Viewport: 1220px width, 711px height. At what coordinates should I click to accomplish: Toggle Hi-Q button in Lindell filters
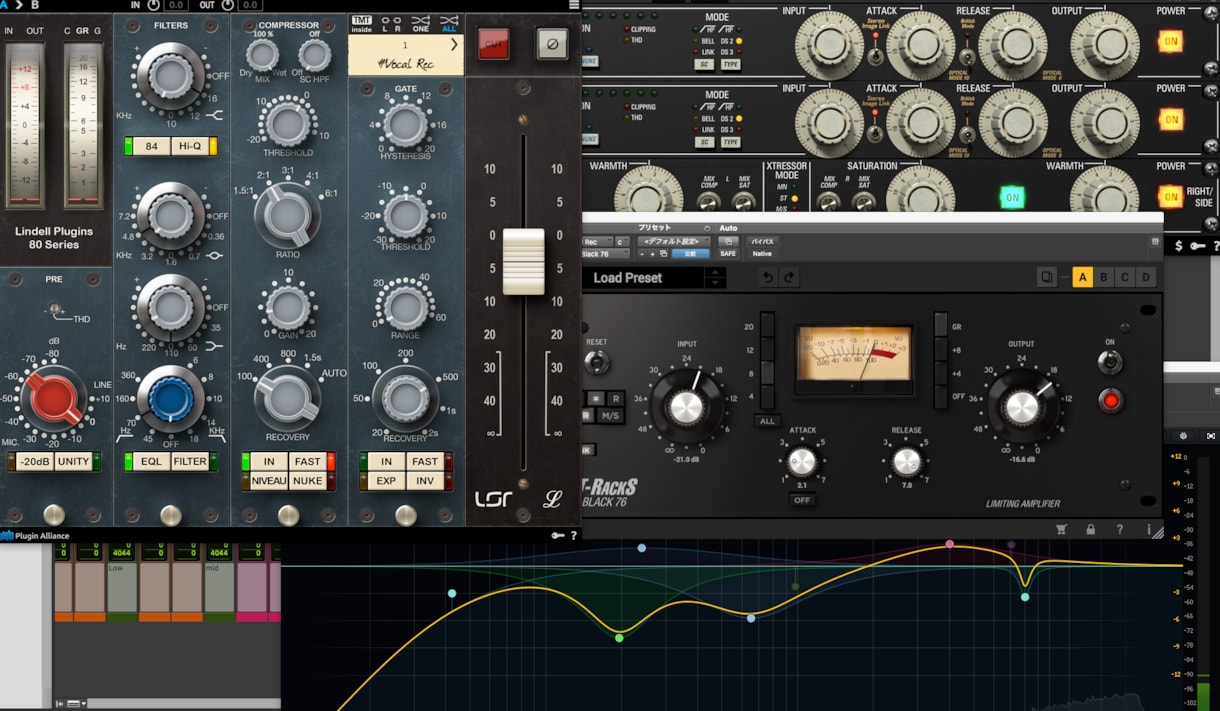pyautogui.click(x=189, y=147)
